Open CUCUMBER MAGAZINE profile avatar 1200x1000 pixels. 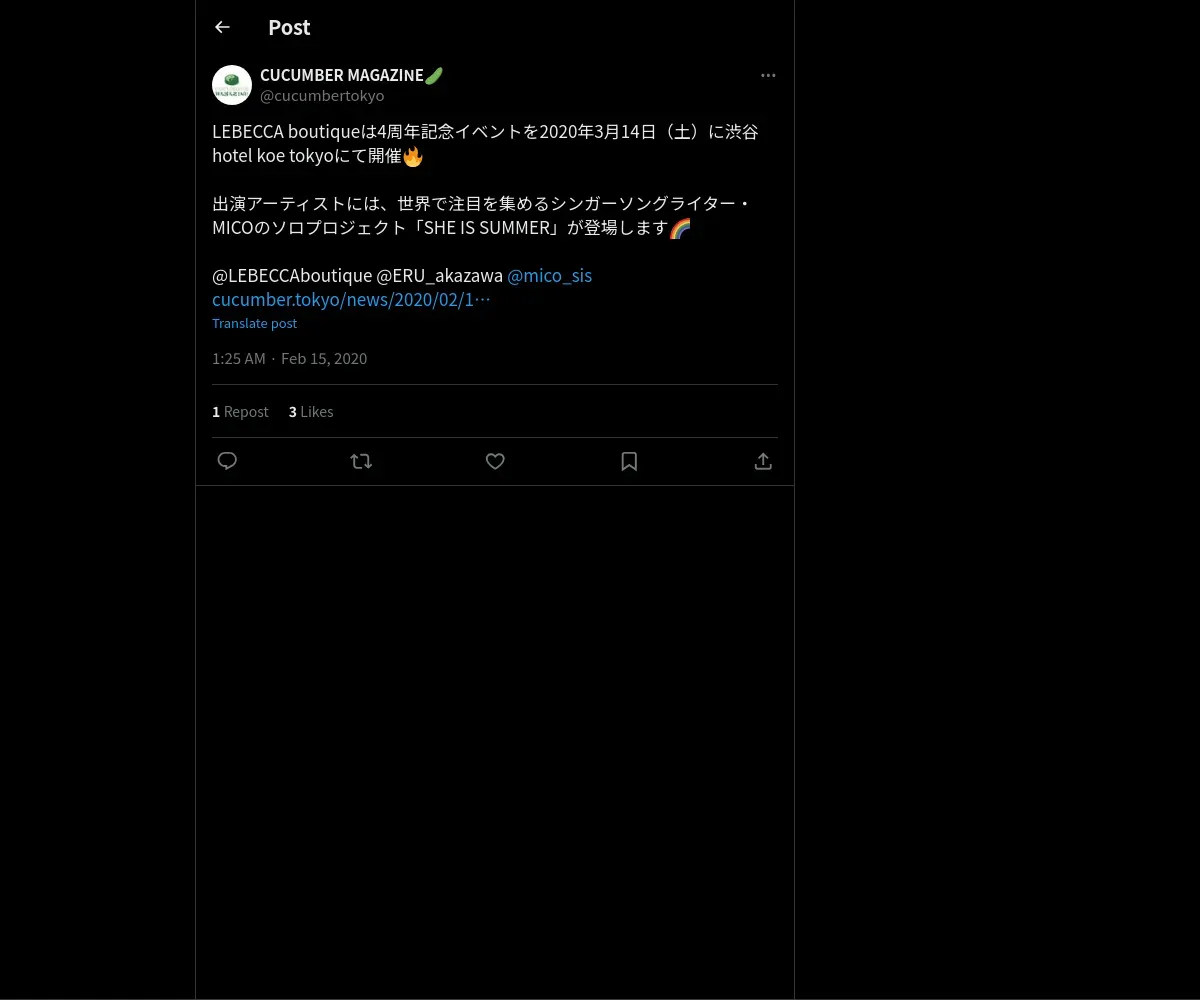(x=232, y=85)
